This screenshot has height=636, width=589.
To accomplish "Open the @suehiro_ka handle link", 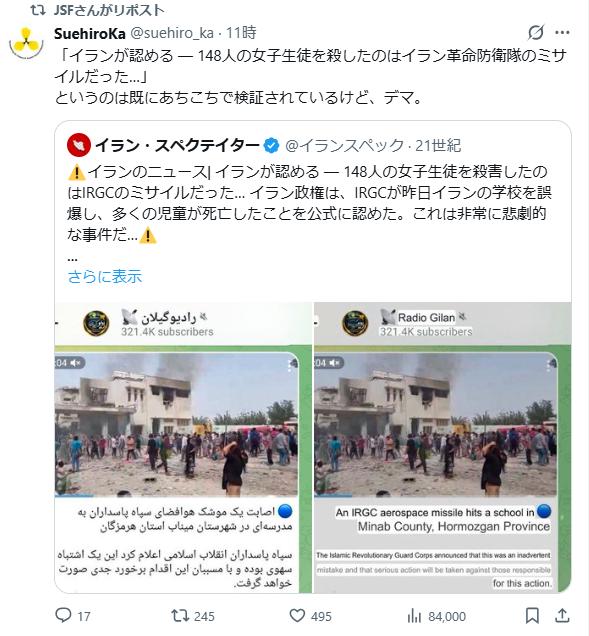I will (171, 33).
